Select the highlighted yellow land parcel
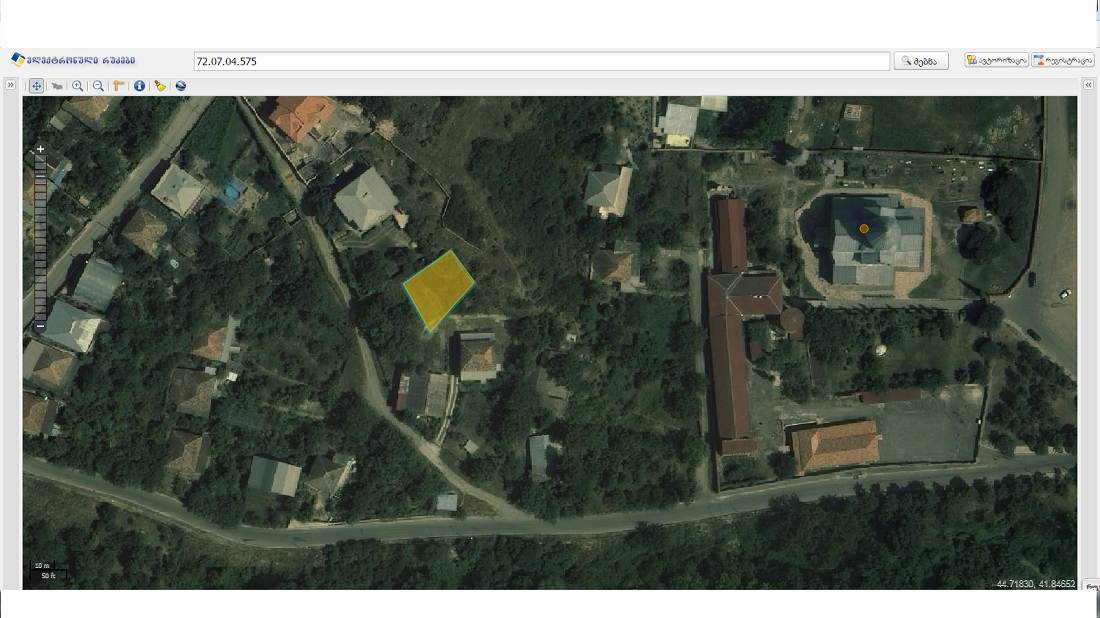The image size is (1100, 618). click(440, 290)
